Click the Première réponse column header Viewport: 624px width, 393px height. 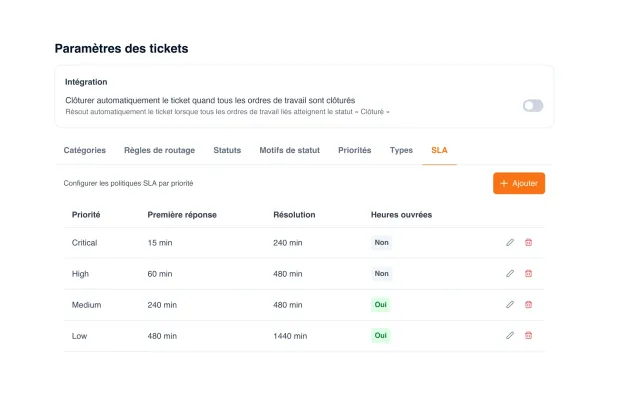pyautogui.click(x=182, y=215)
